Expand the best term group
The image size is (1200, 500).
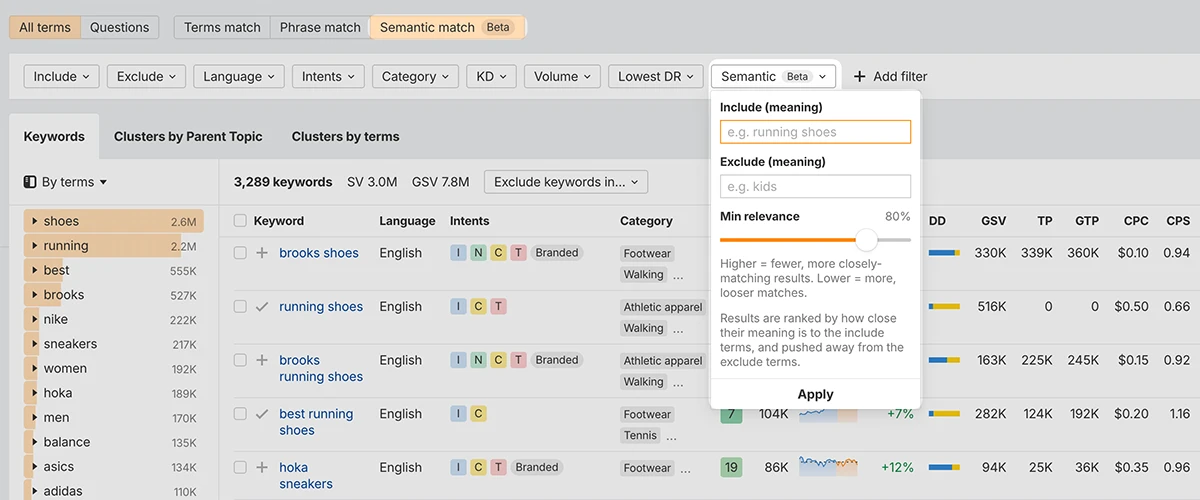click(x=35, y=270)
